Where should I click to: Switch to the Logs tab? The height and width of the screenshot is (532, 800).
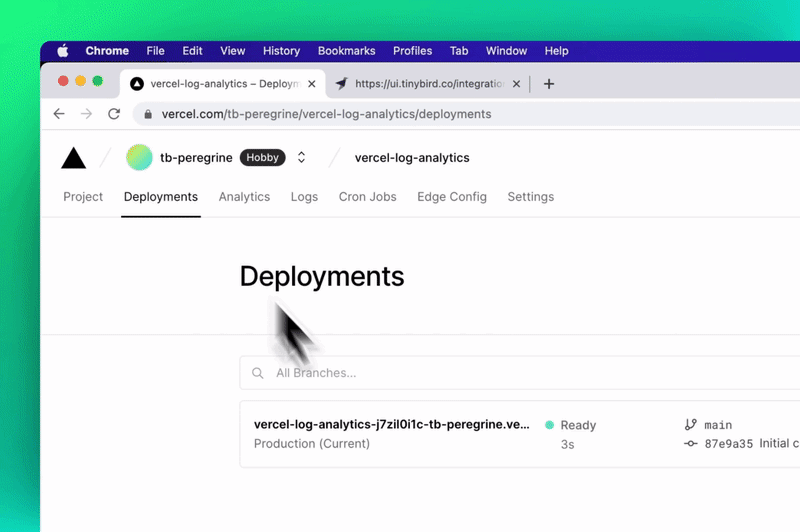[304, 197]
